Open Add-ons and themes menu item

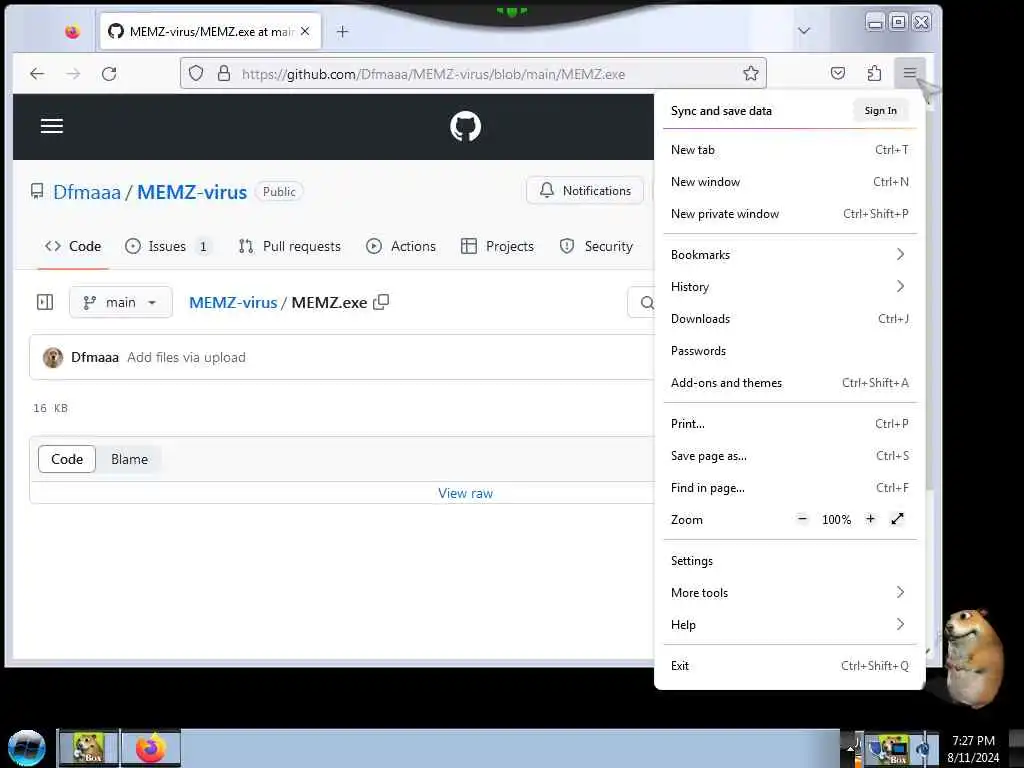790,382
